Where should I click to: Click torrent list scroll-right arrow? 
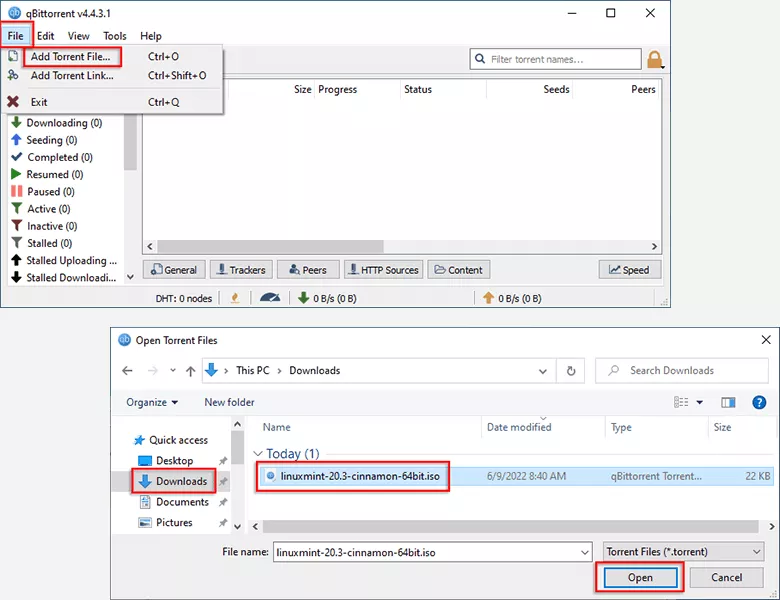[x=654, y=247]
